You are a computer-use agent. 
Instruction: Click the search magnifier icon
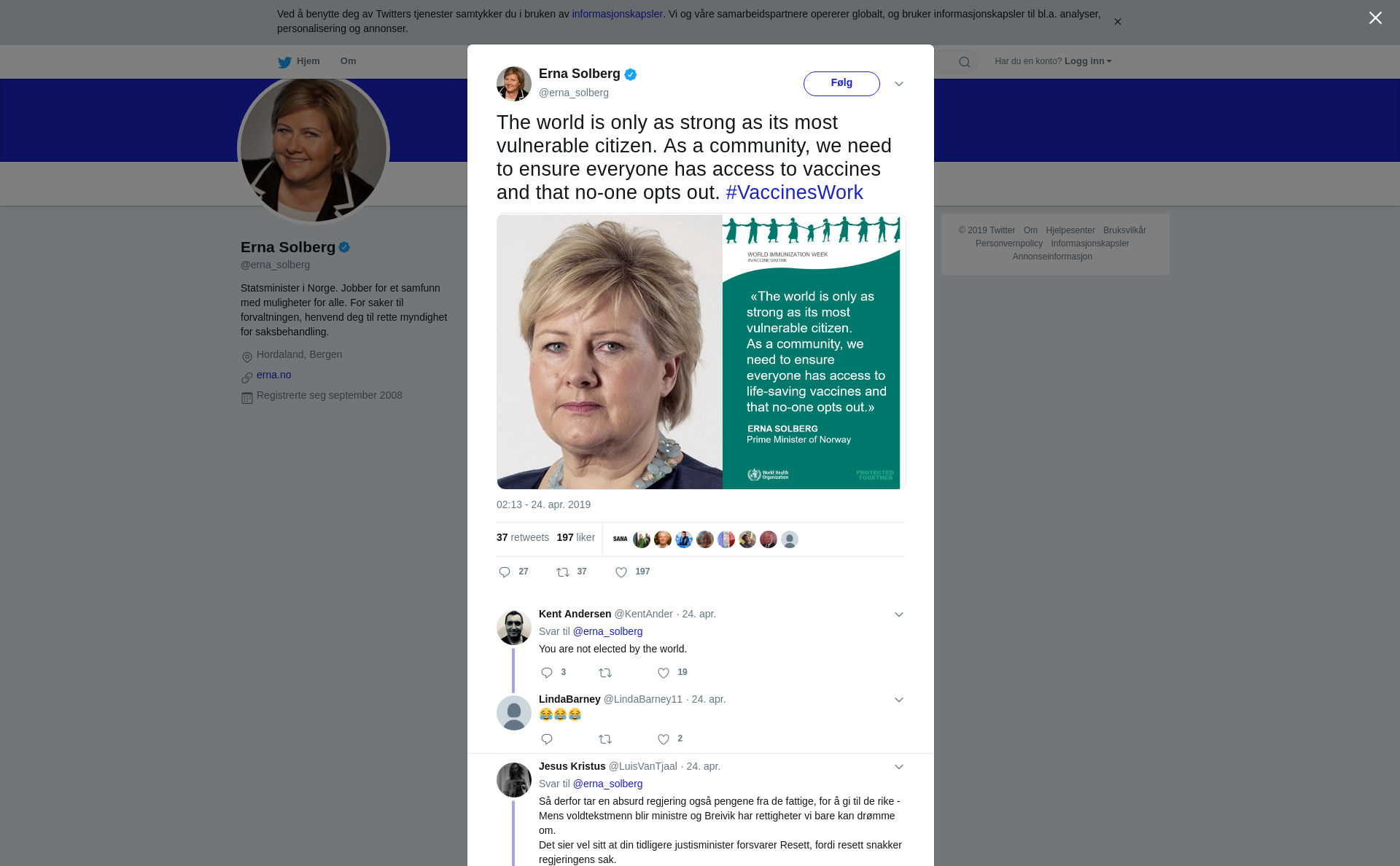[964, 62]
